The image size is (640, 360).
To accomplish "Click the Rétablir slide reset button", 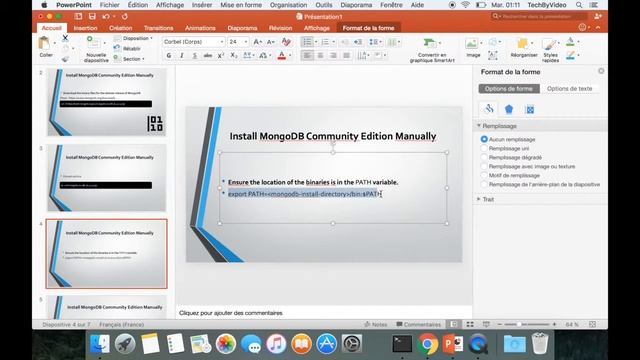I will (127, 49).
